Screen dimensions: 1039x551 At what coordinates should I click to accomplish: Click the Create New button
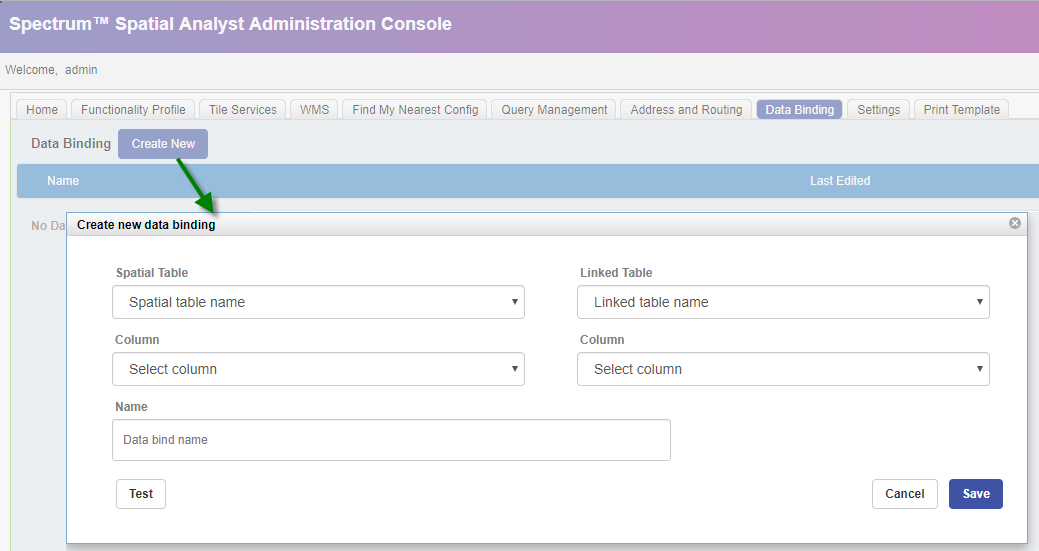point(163,144)
